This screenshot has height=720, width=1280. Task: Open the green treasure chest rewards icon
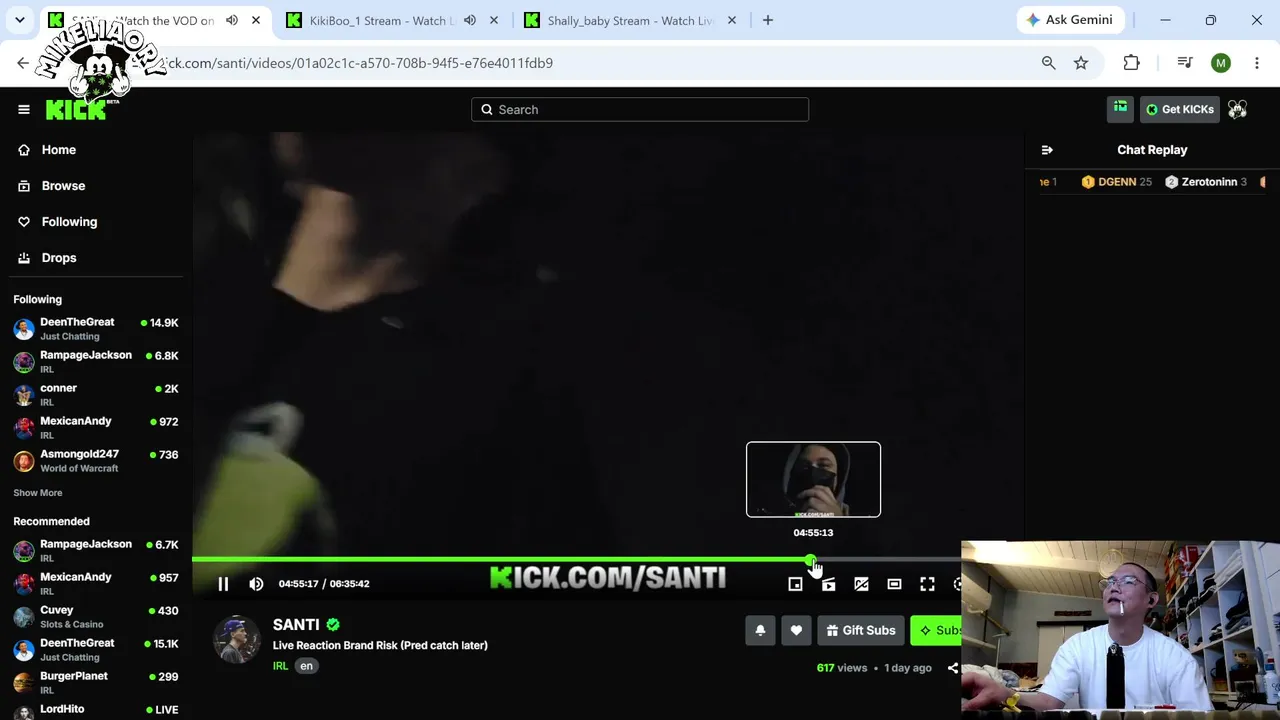pos(1120,109)
